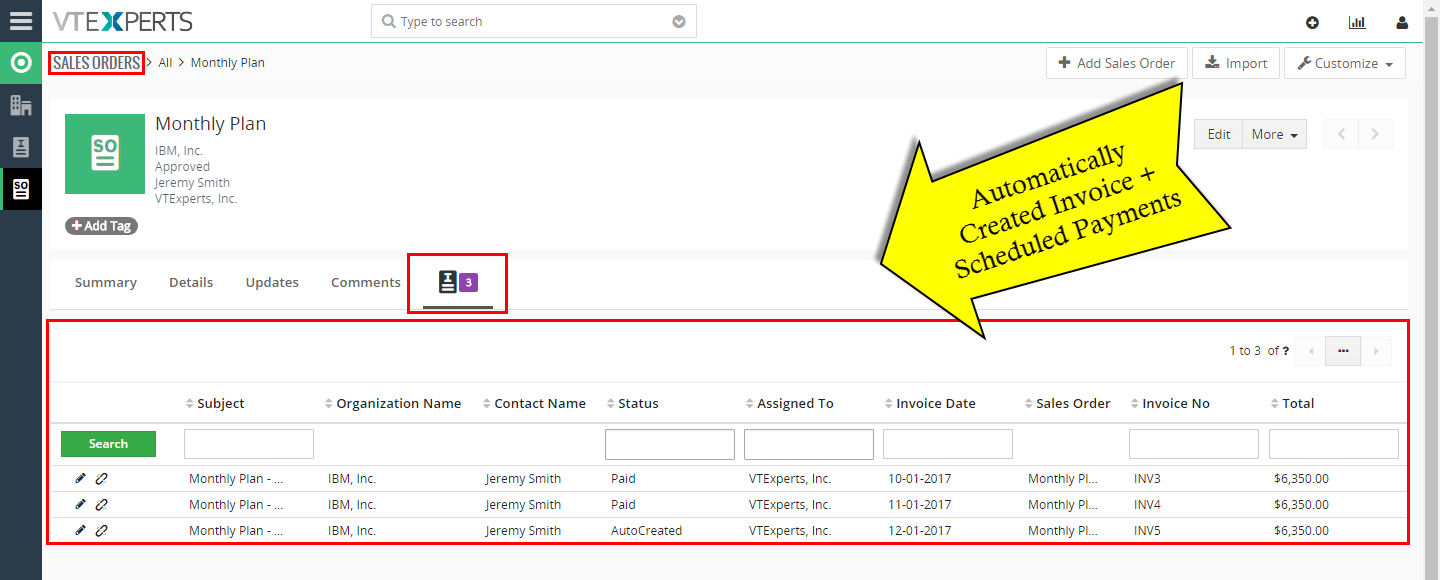
Task: Open the Customize dropdown
Action: (x=1345, y=63)
